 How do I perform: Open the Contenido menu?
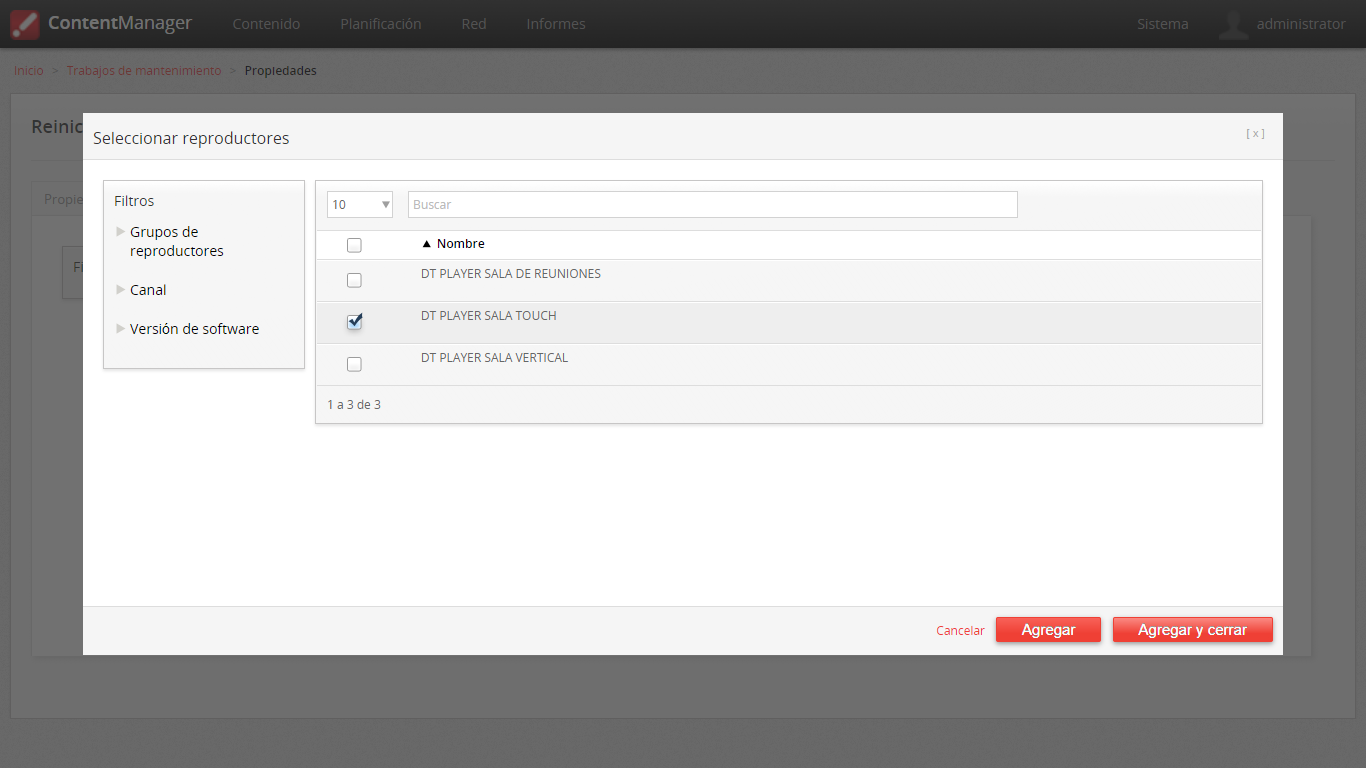(266, 24)
